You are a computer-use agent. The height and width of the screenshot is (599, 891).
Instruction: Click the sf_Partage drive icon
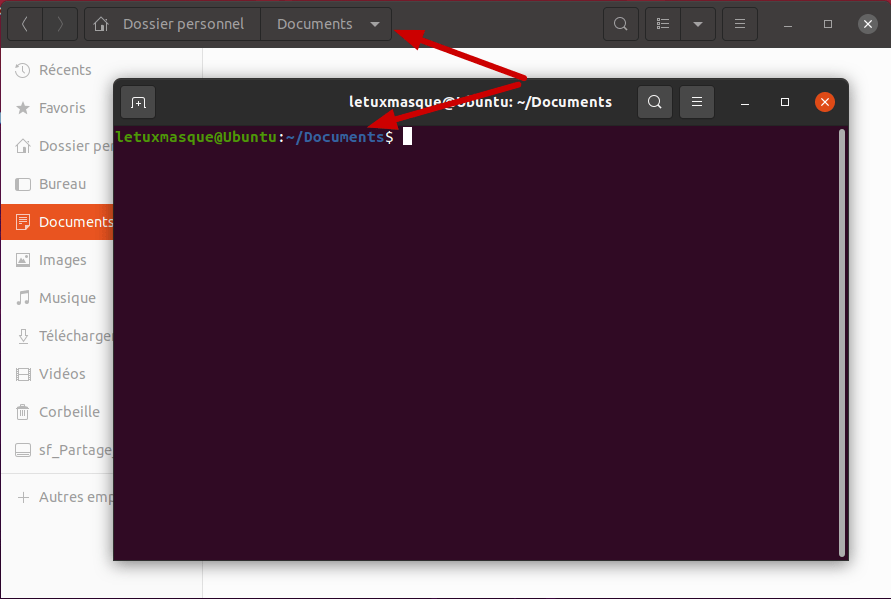pyautogui.click(x=23, y=450)
